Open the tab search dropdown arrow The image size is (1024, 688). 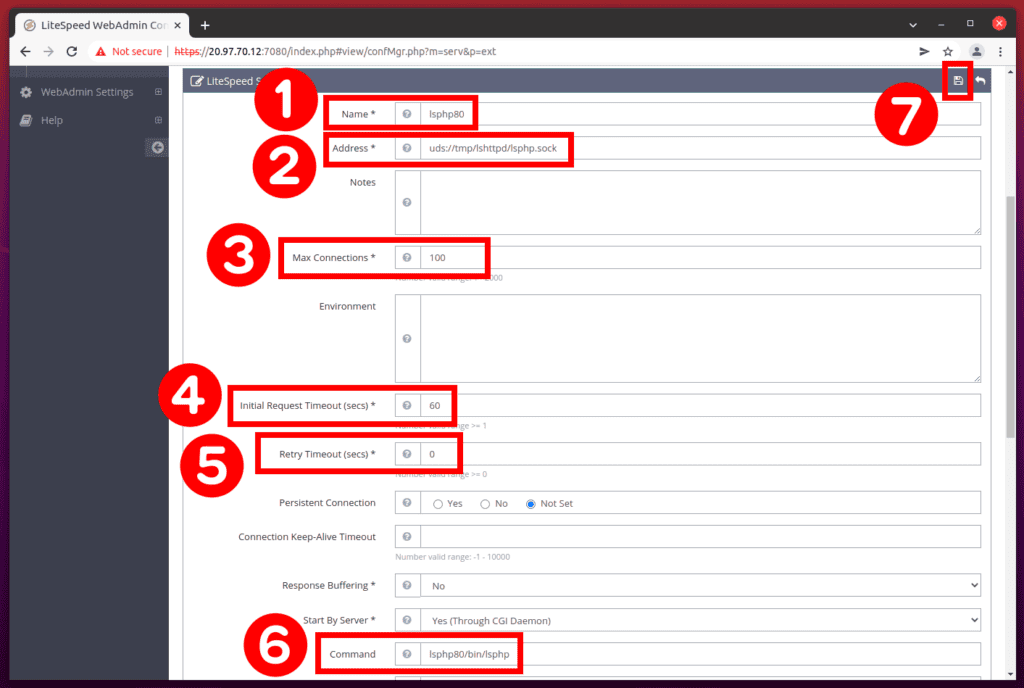point(913,25)
